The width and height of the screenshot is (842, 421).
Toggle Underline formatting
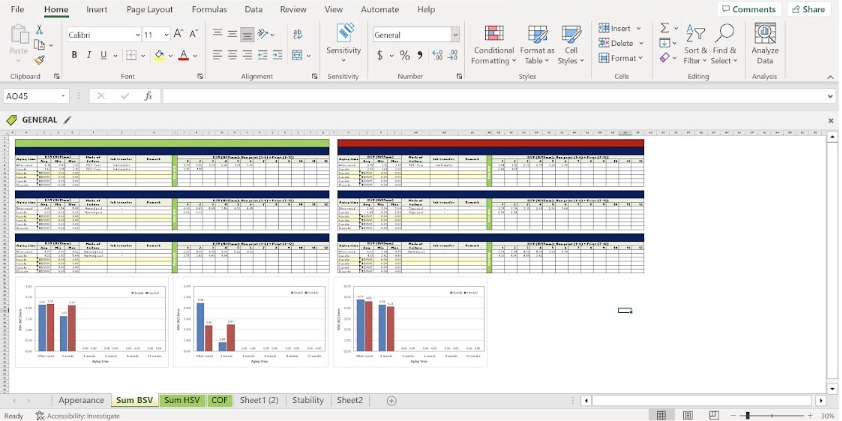(103, 55)
